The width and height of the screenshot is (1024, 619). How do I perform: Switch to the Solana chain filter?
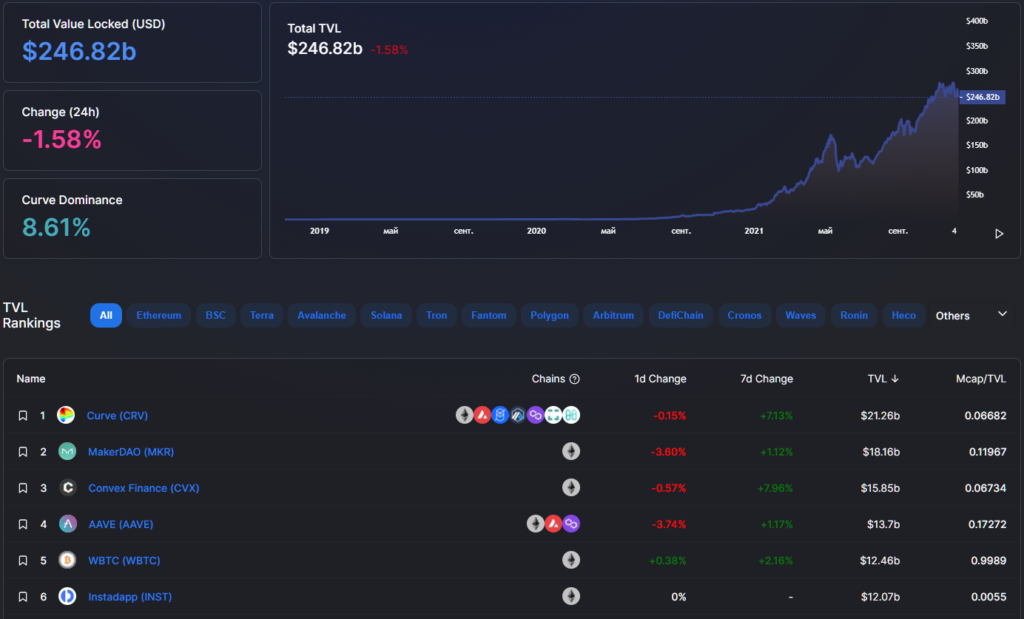[x=386, y=316]
